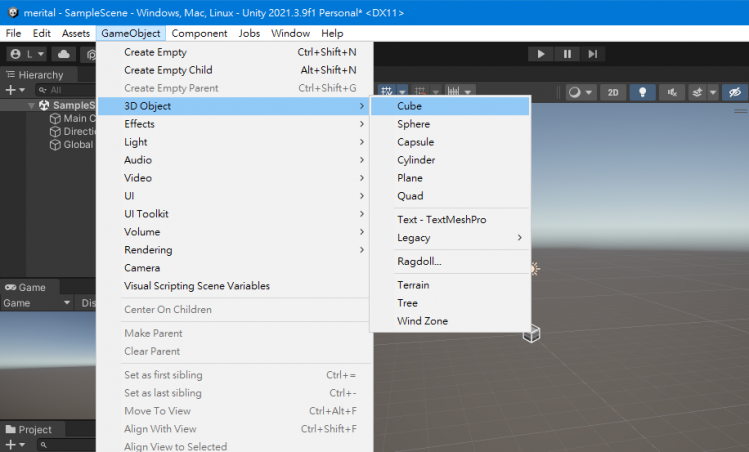
Task: Click the Project panel search field
Action: [x=66, y=445]
